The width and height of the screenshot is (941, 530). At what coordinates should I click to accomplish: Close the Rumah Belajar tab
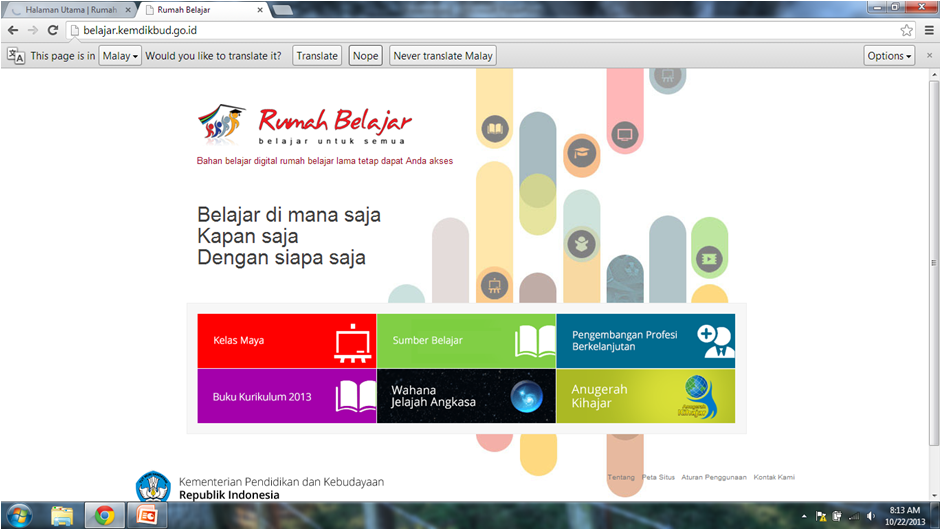260,10
